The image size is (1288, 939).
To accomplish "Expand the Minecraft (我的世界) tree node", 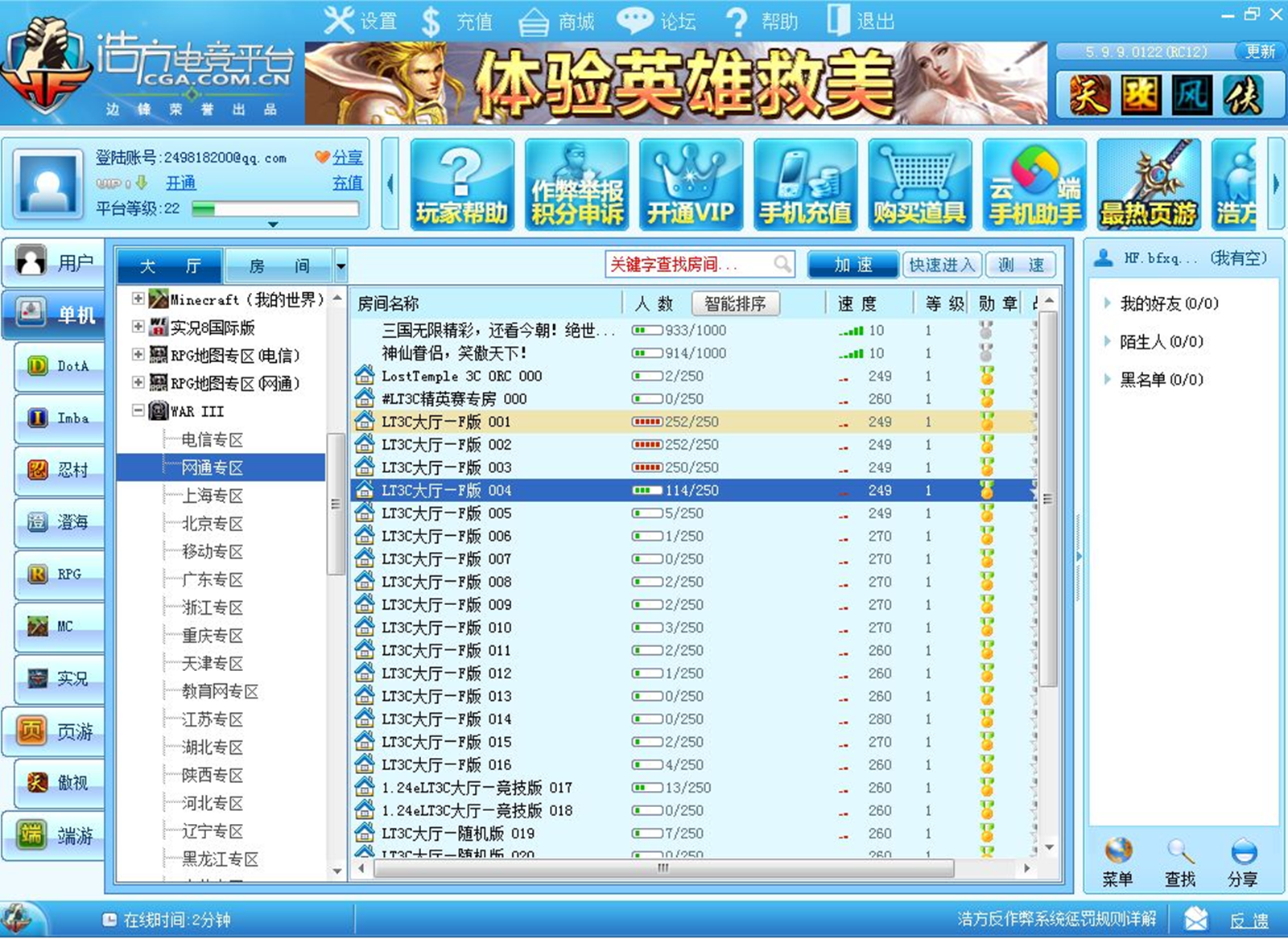I will (137, 300).
